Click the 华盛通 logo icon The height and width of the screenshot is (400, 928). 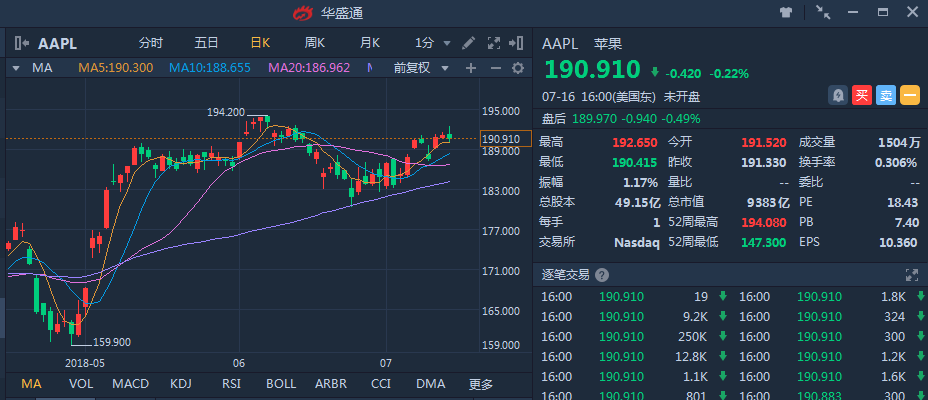pyautogui.click(x=302, y=12)
